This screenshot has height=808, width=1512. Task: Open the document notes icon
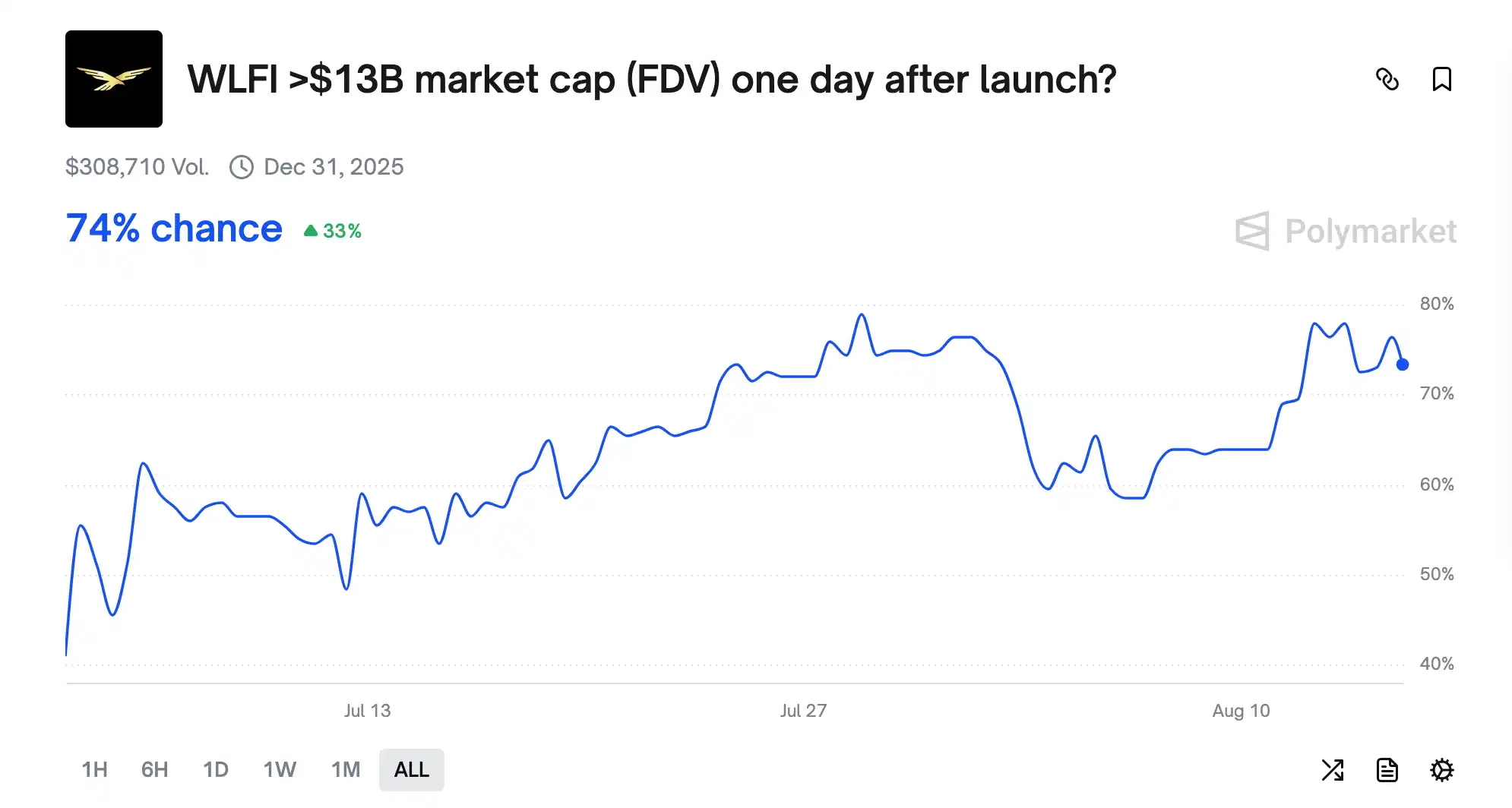(1387, 770)
